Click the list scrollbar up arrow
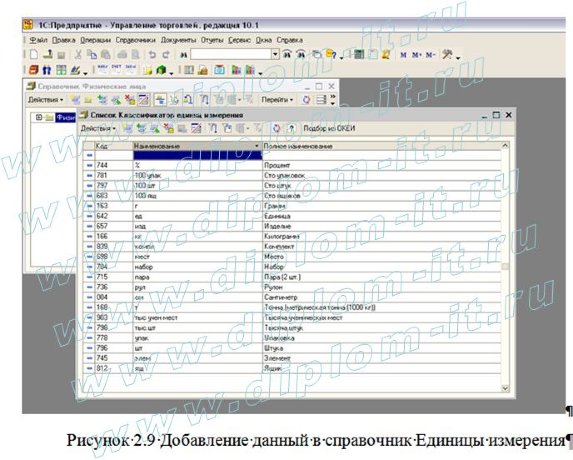This screenshot has height=460, width=573. [x=505, y=146]
